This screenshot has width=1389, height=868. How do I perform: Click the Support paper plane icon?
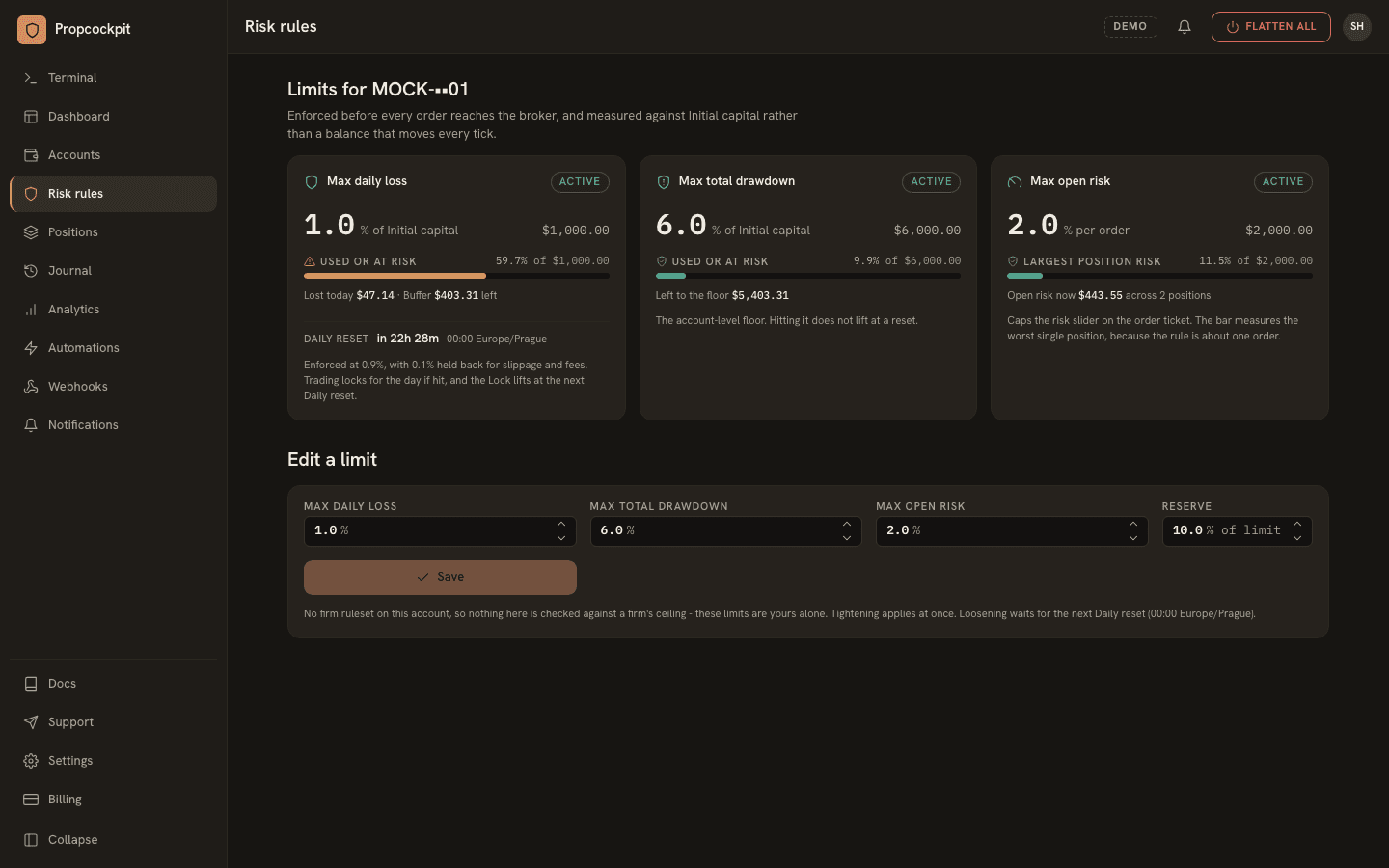[x=31, y=722]
